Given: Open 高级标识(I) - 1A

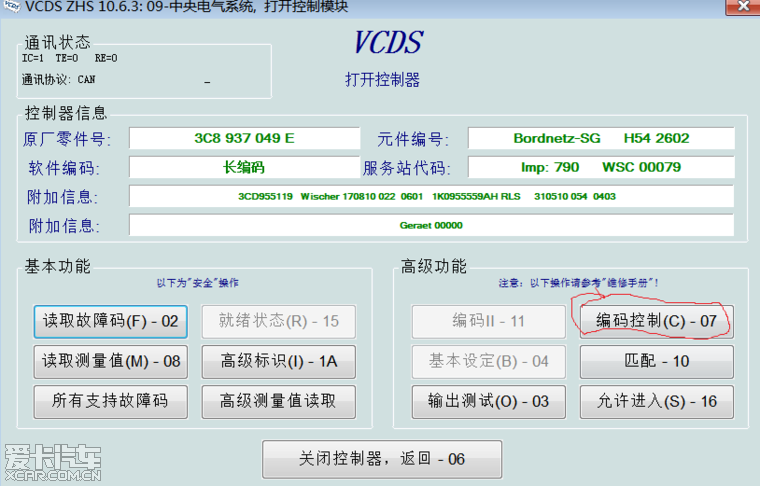Looking at the screenshot, I should (279, 361).
